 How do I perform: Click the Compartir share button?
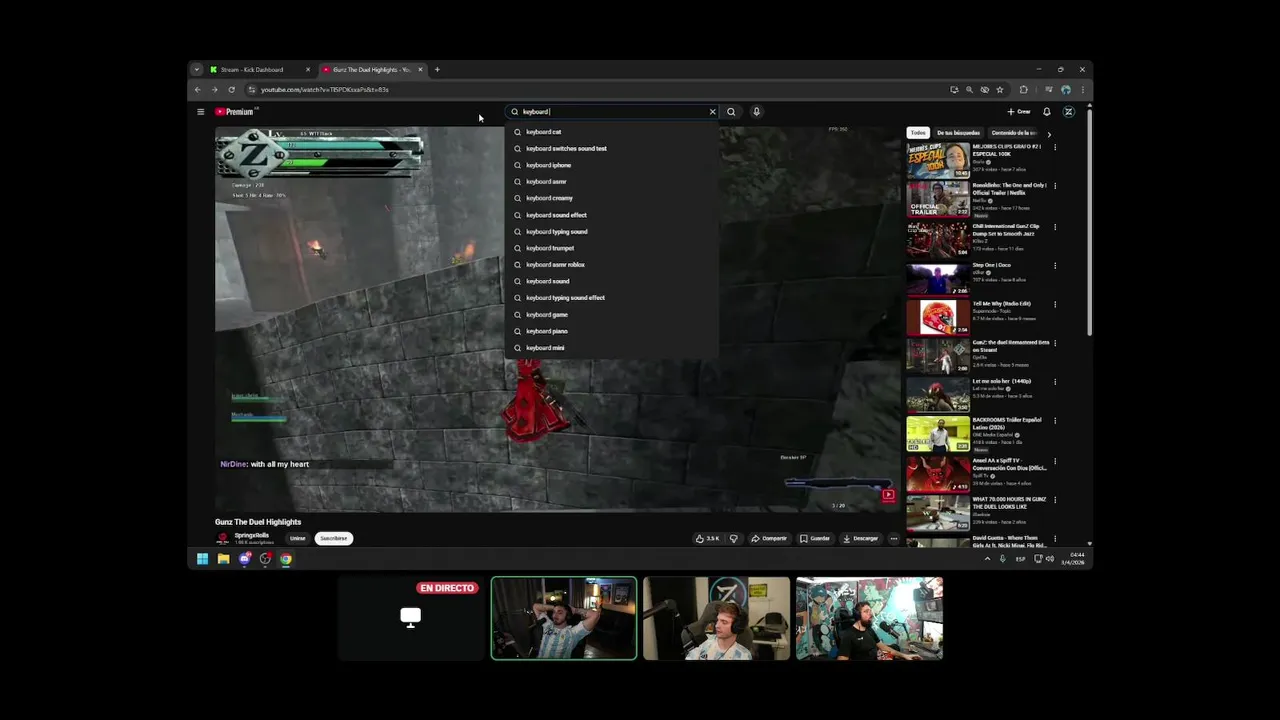click(769, 538)
